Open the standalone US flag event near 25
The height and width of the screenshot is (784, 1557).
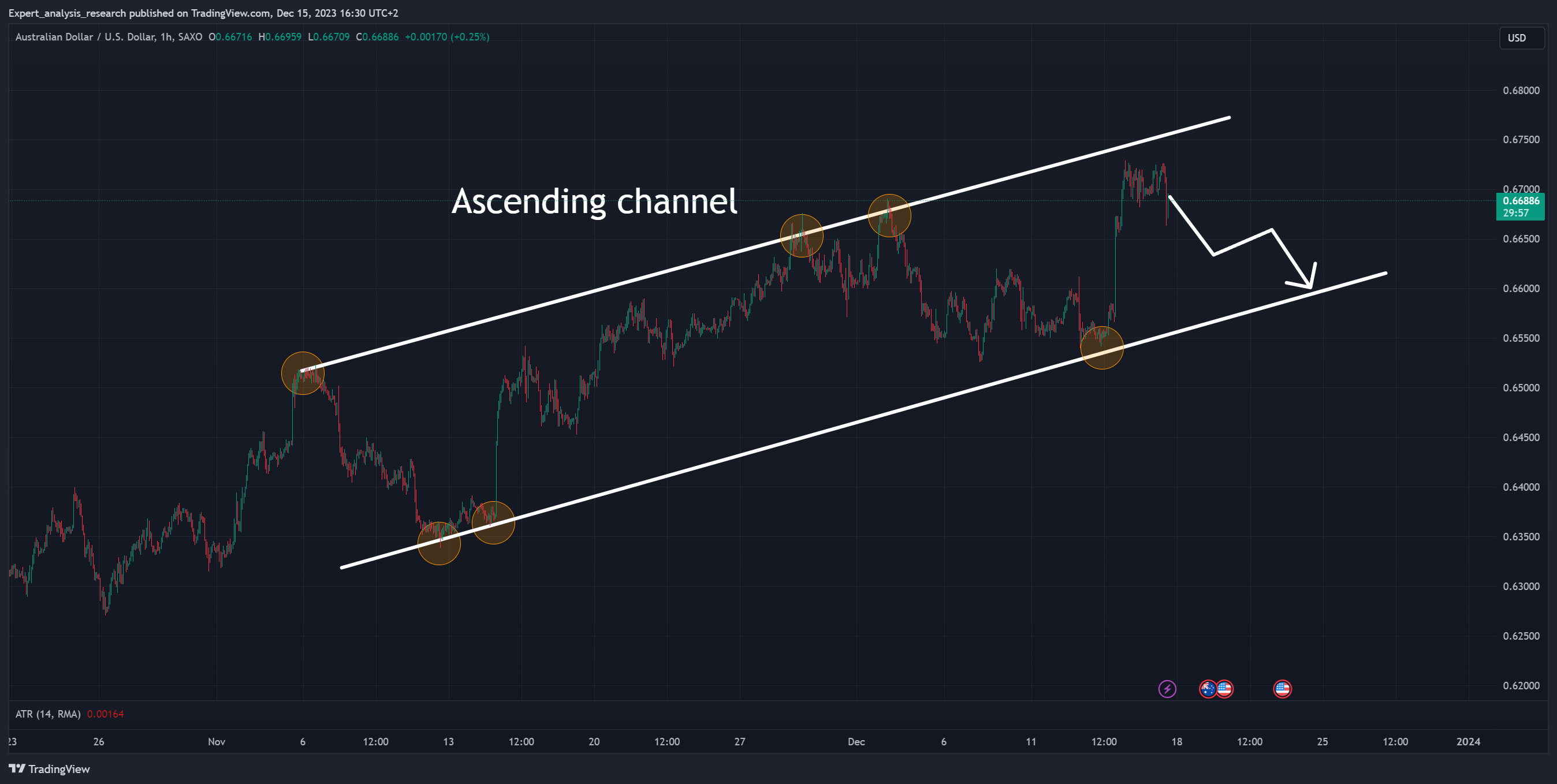click(1282, 689)
